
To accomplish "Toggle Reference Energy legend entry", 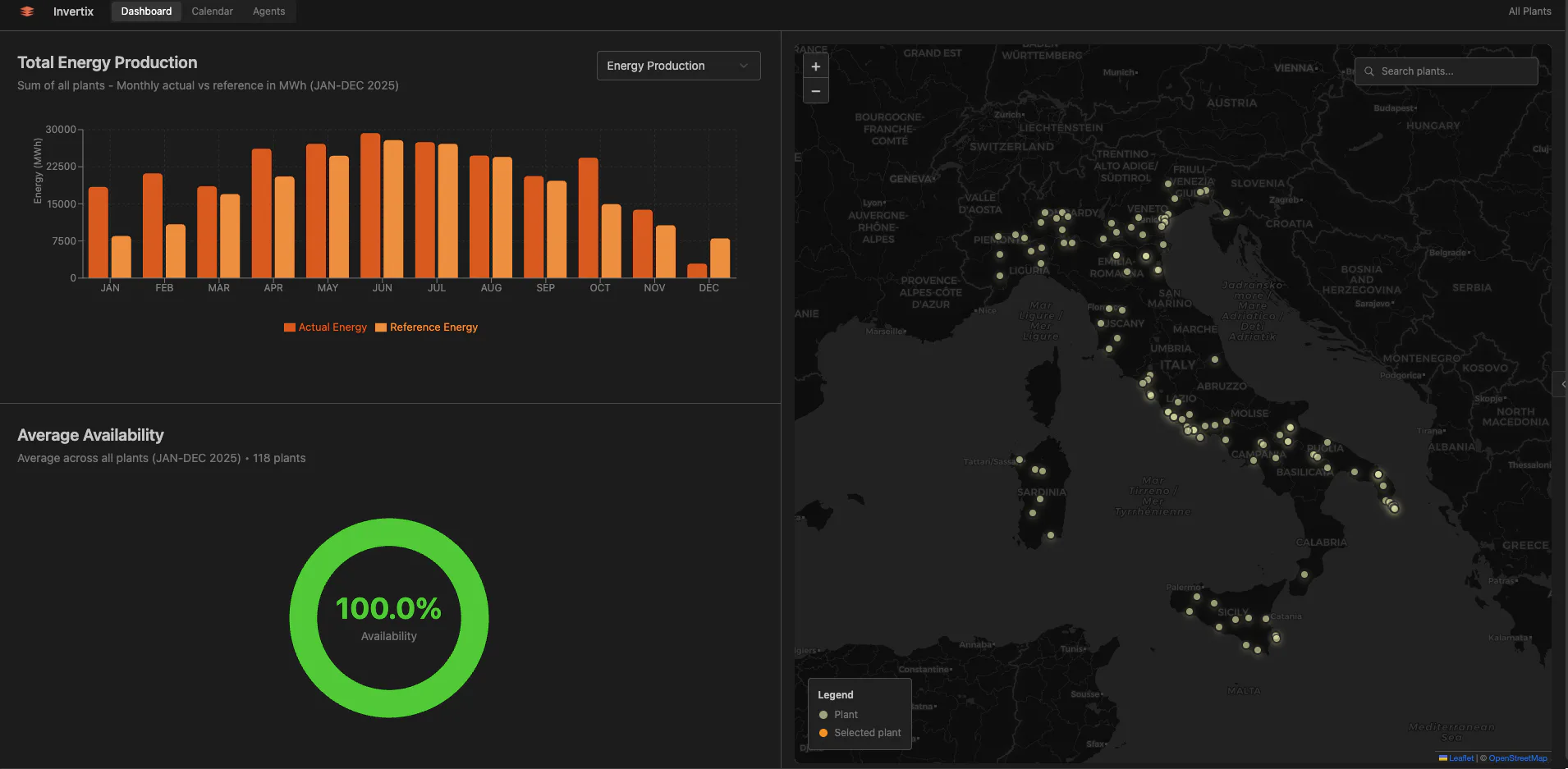I will (426, 327).
